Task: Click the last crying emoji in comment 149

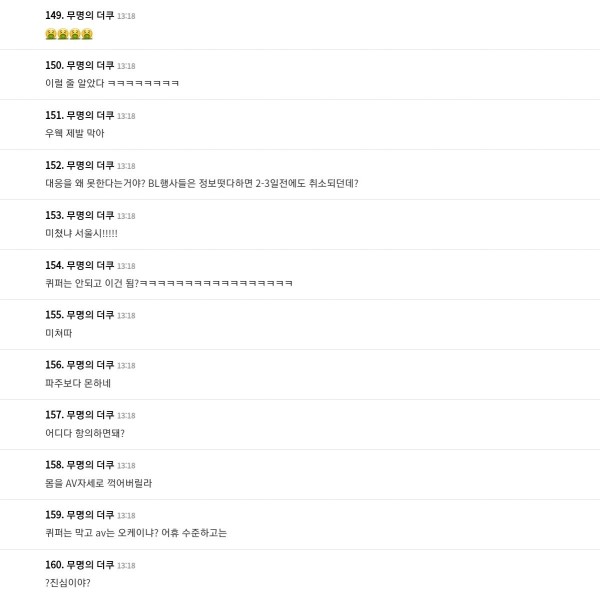Action: (87, 34)
